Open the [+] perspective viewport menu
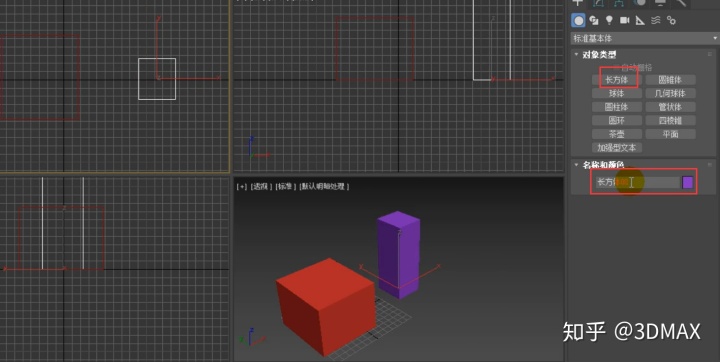The image size is (720, 362). pos(242,187)
